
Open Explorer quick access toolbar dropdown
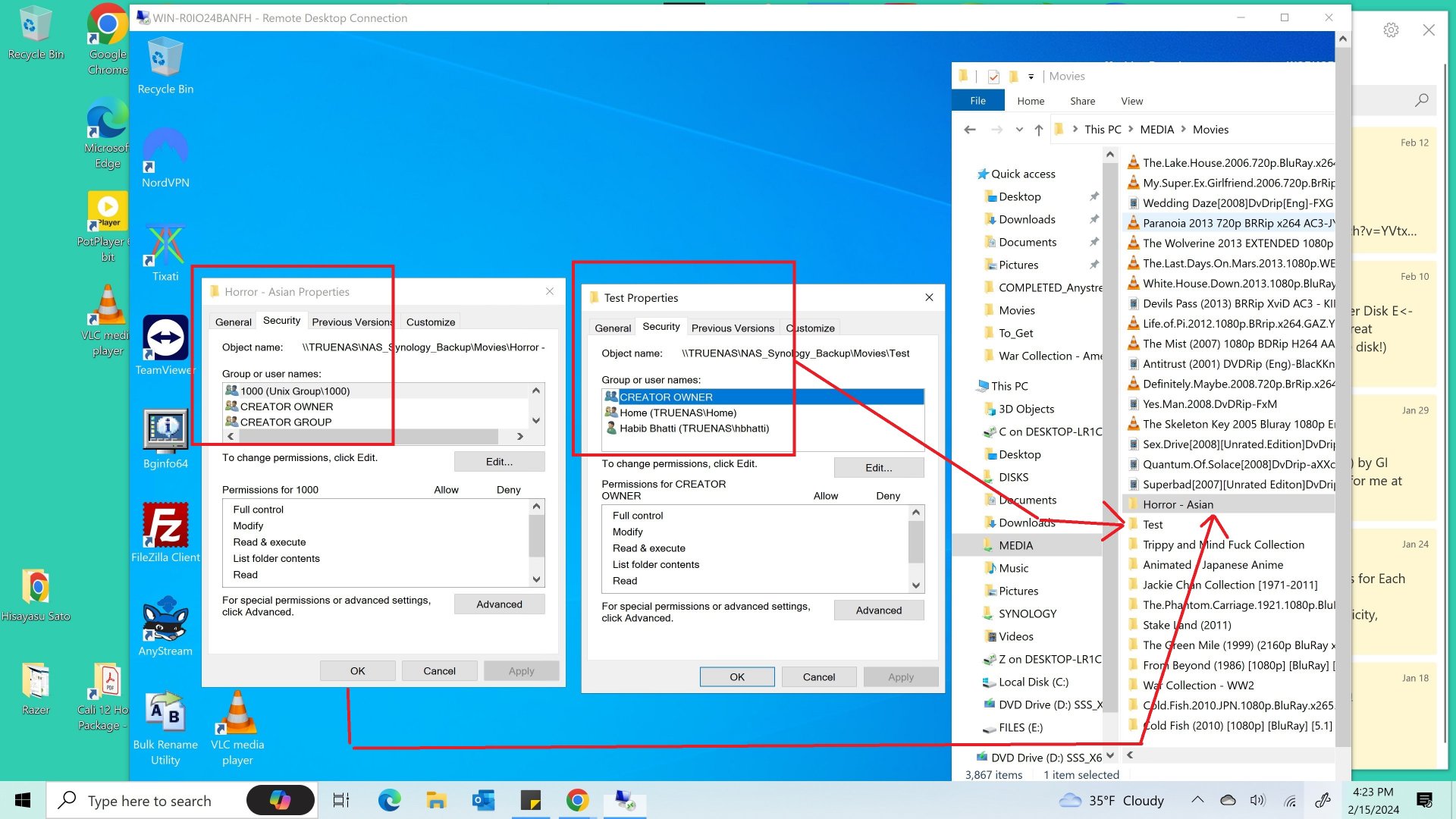1031,77
